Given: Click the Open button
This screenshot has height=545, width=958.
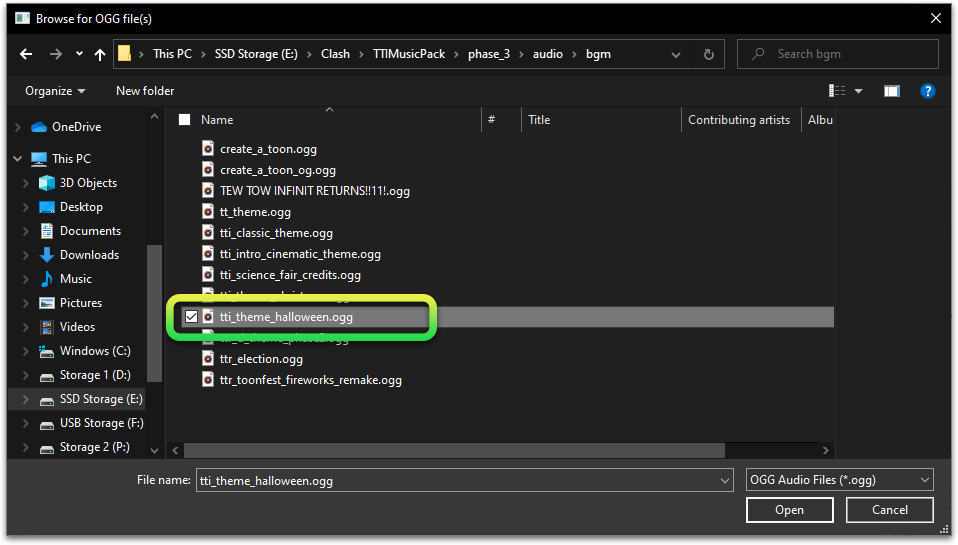Looking at the screenshot, I should point(789,510).
